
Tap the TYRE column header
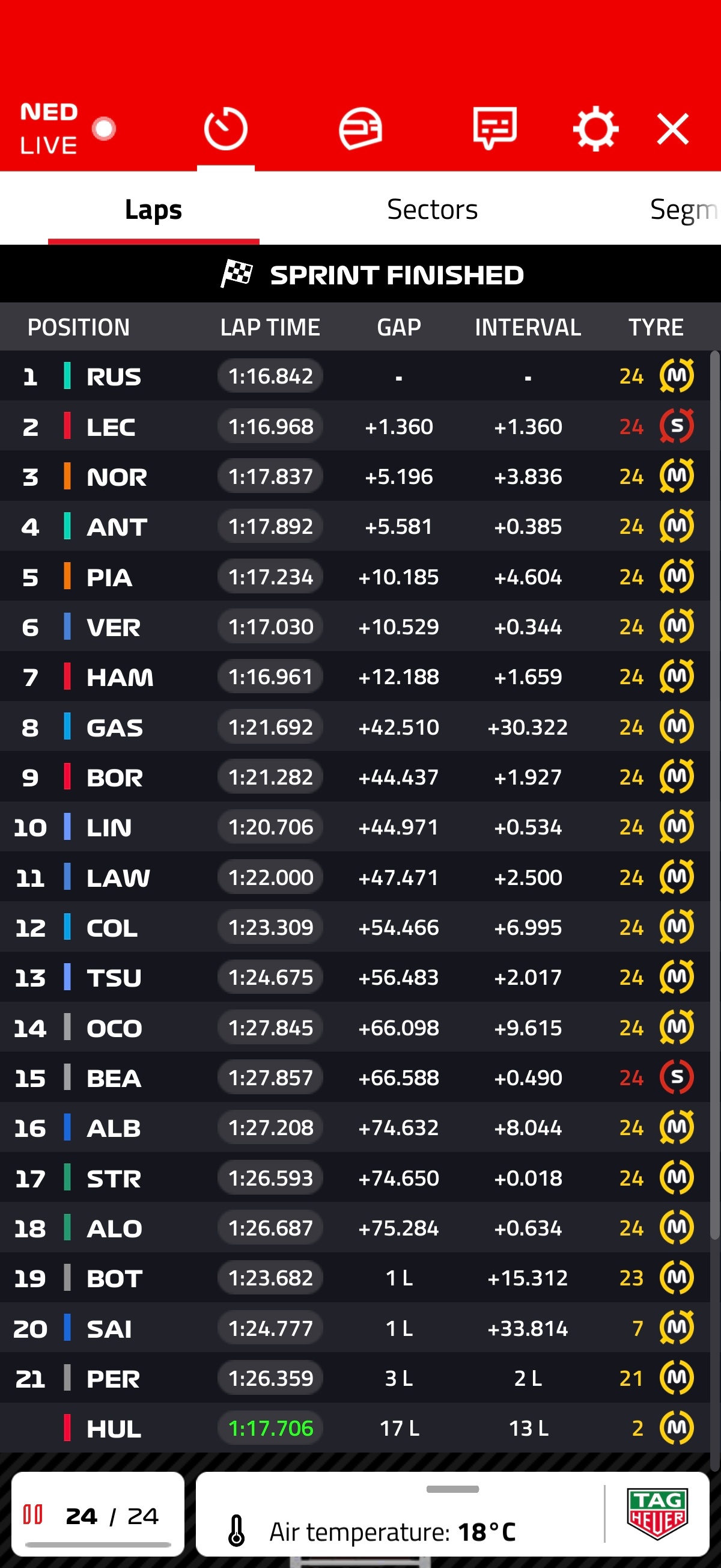[x=656, y=328]
